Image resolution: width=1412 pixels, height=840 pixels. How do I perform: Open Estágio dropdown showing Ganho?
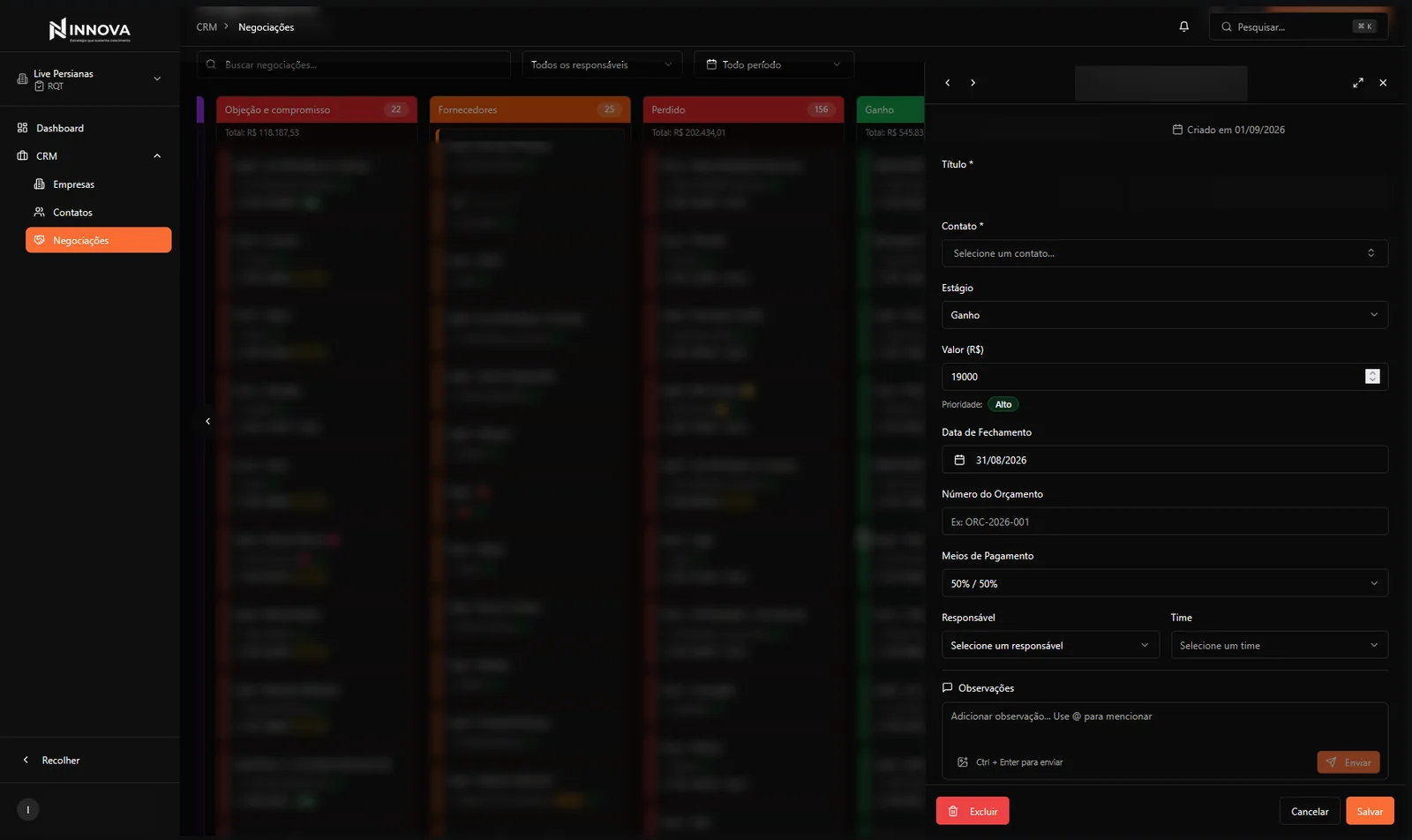[1164, 315]
